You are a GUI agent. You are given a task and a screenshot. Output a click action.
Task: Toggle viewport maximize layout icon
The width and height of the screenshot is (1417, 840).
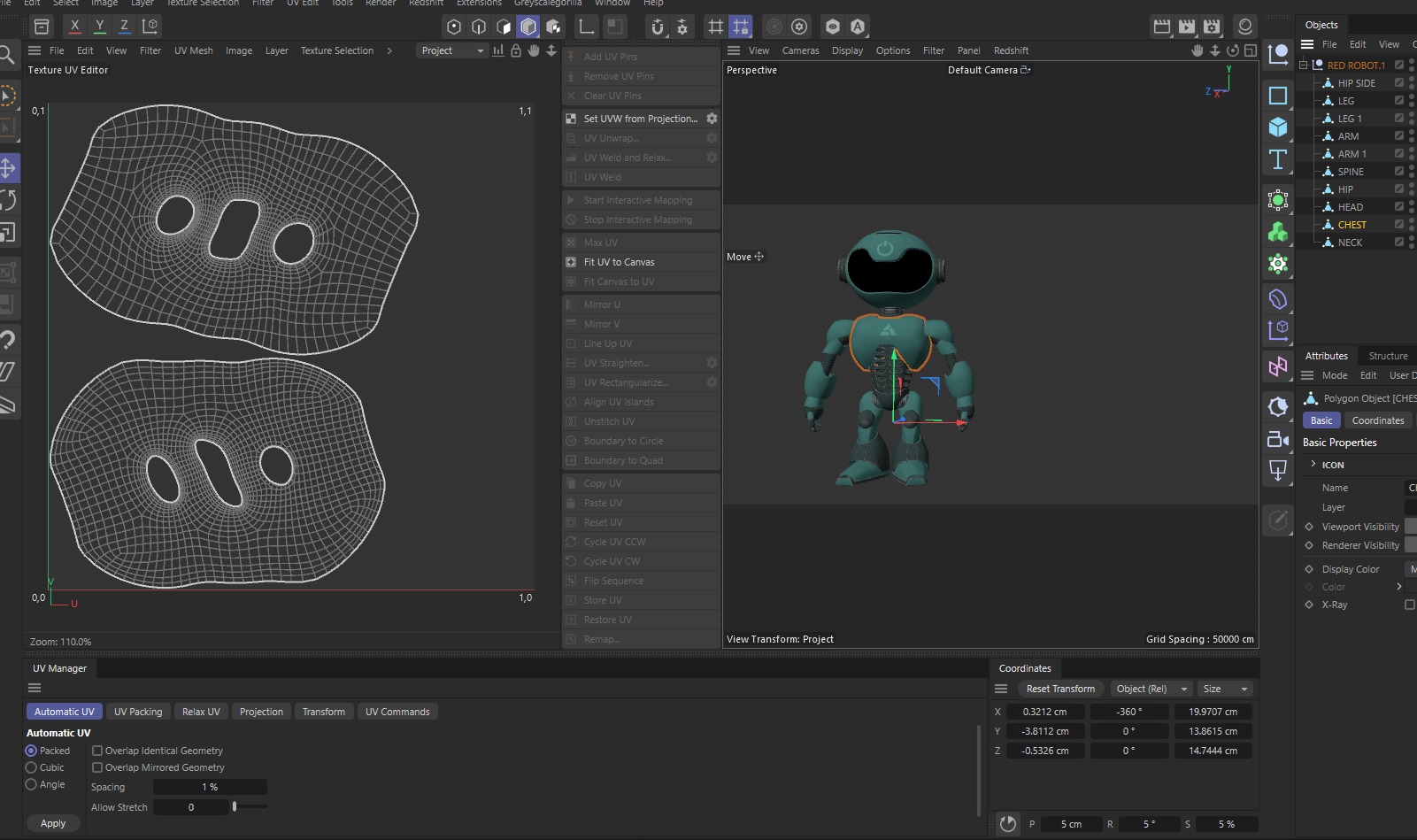pyautogui.click(x=1250, y=50)
